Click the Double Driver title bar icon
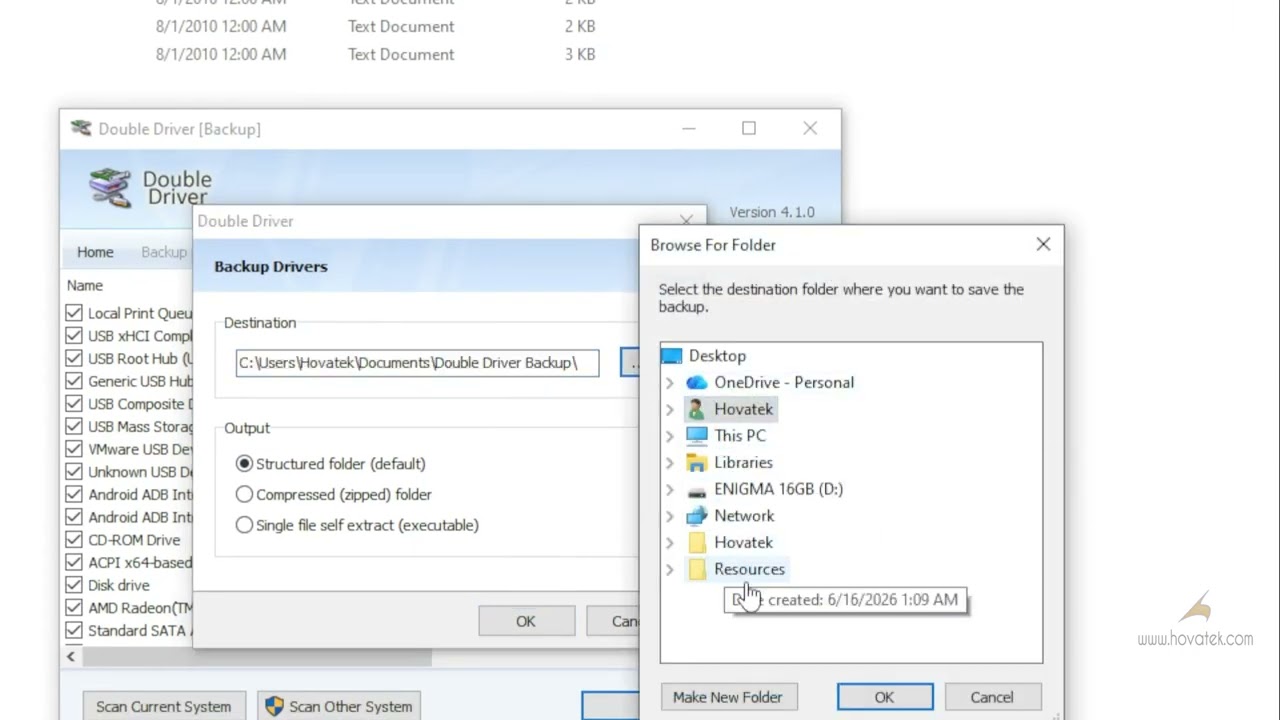Screen dimensions: 1280x720 pyautogui.click(x=81, y=129)
